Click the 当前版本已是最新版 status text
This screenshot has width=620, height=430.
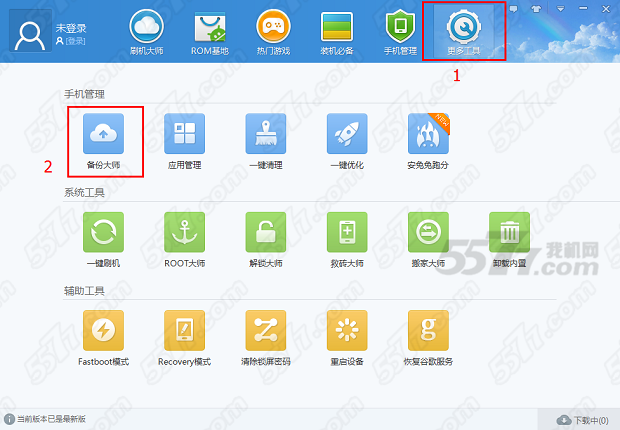(x=51, y=419)
